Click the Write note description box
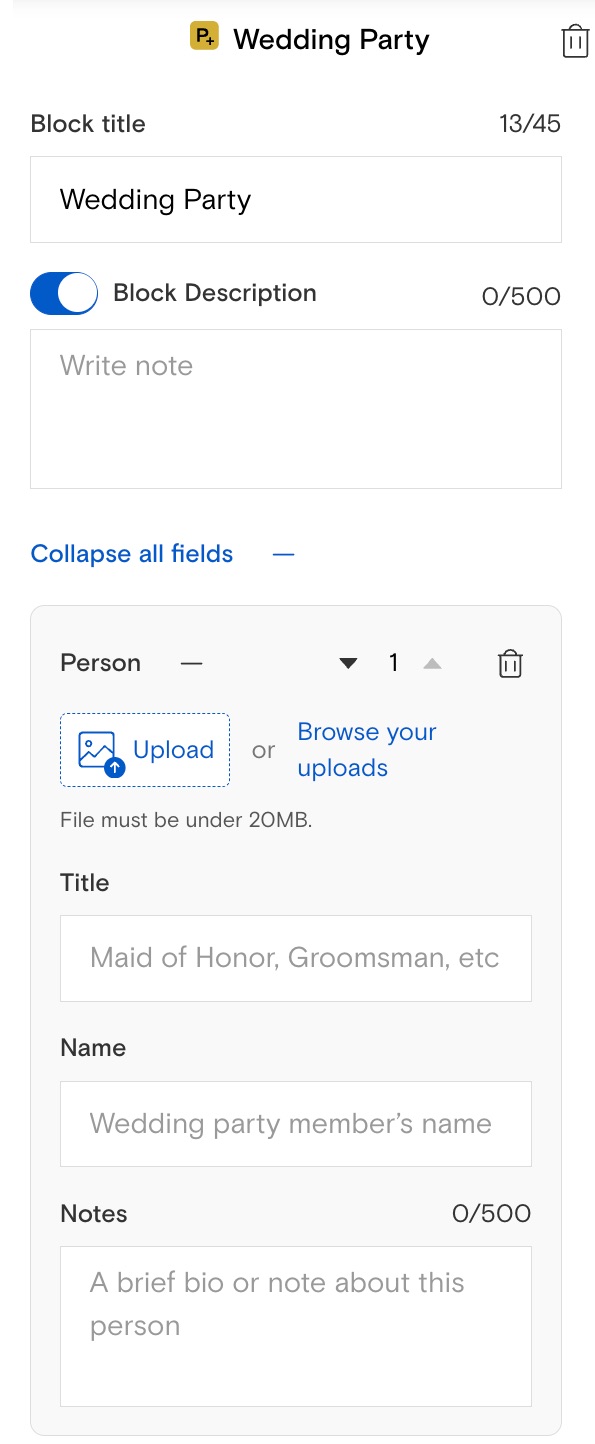The width and height of the screenshot is (595, 1444). tap(296, 409)
